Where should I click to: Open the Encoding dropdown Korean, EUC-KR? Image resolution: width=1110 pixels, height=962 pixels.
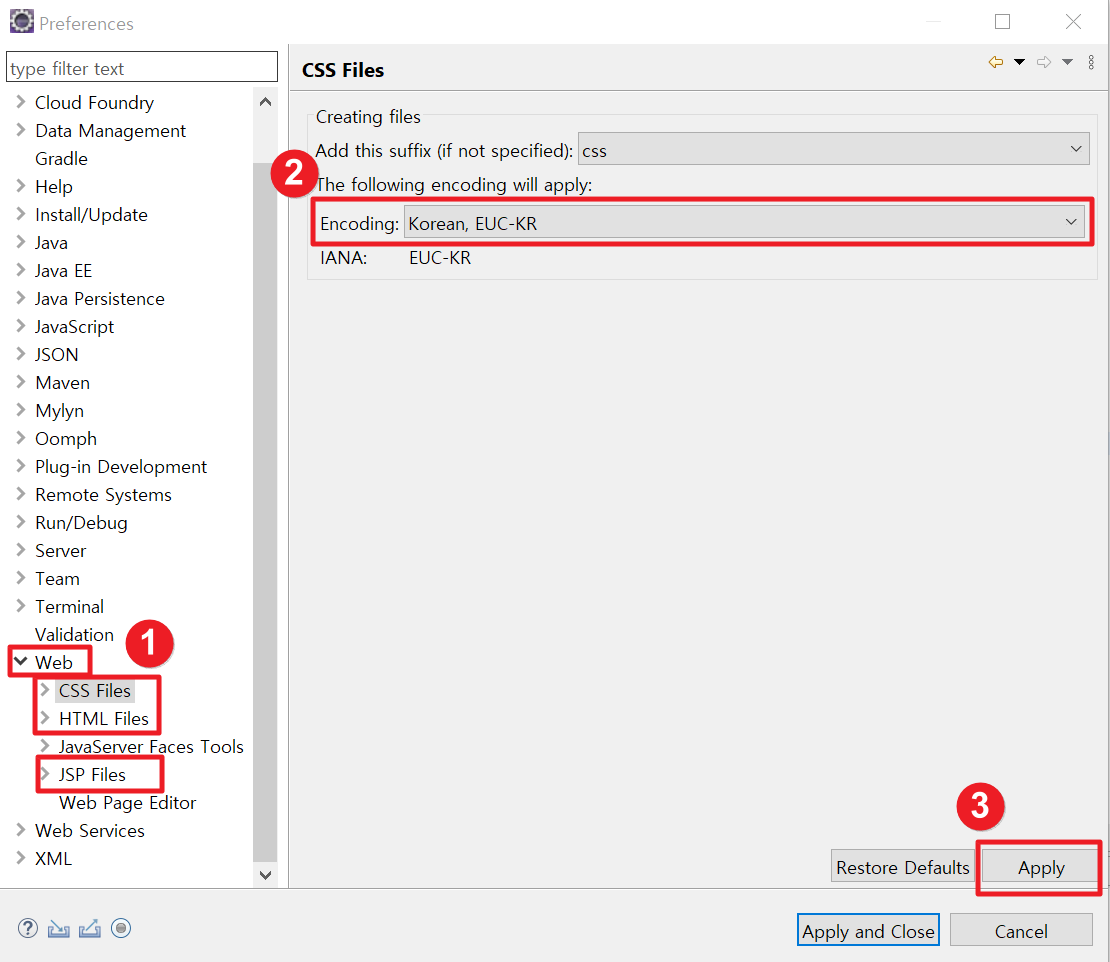click(x=744, y=223)
